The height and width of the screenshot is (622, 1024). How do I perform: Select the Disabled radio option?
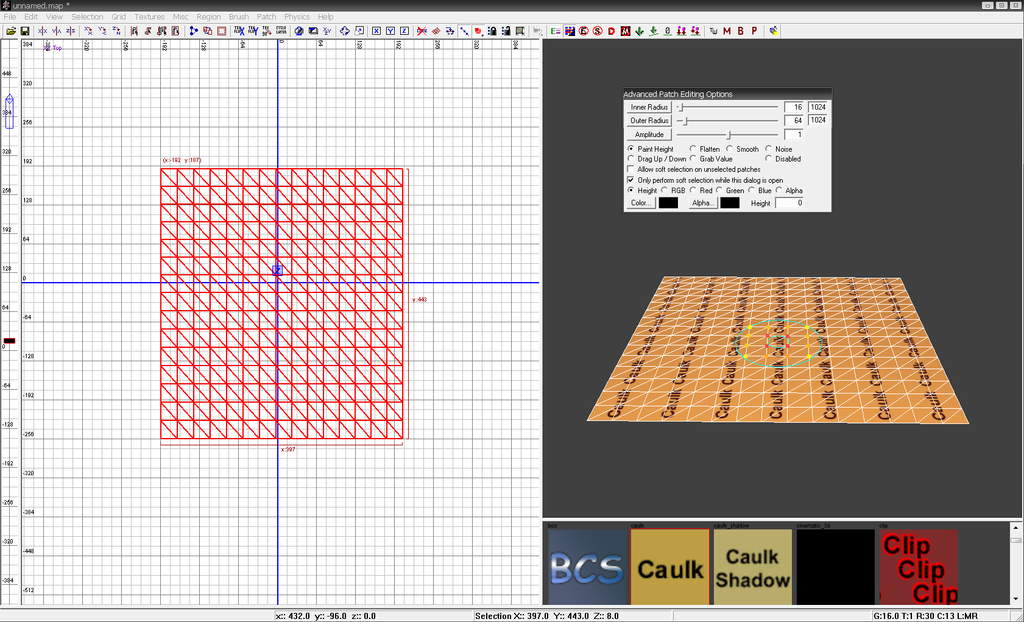768,159
